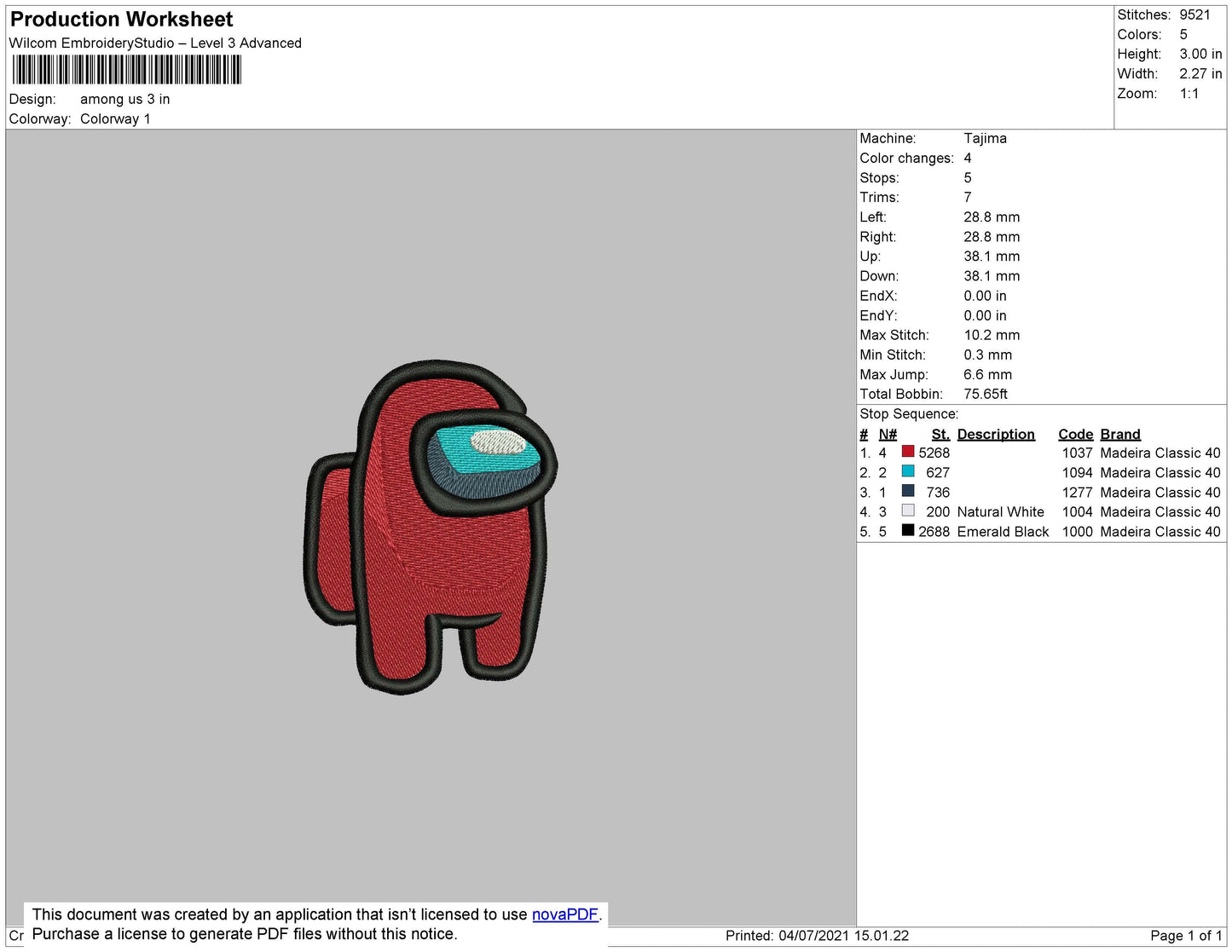
Task: Select the stitch count "2688" in row 5
Action: tap(934, 532)
